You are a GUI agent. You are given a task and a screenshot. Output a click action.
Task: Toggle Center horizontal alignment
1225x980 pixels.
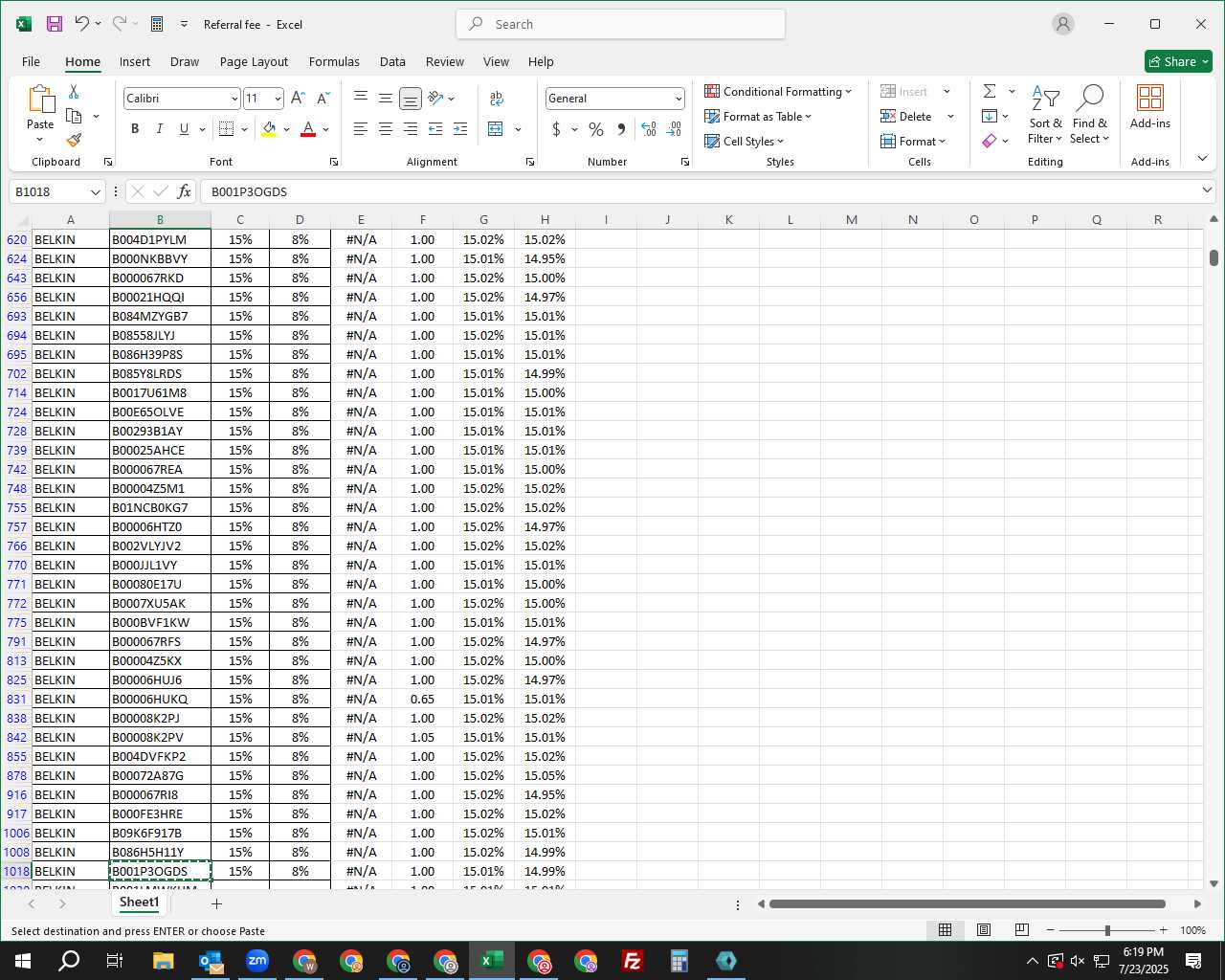pyautogui.click(x=386, y=128)
